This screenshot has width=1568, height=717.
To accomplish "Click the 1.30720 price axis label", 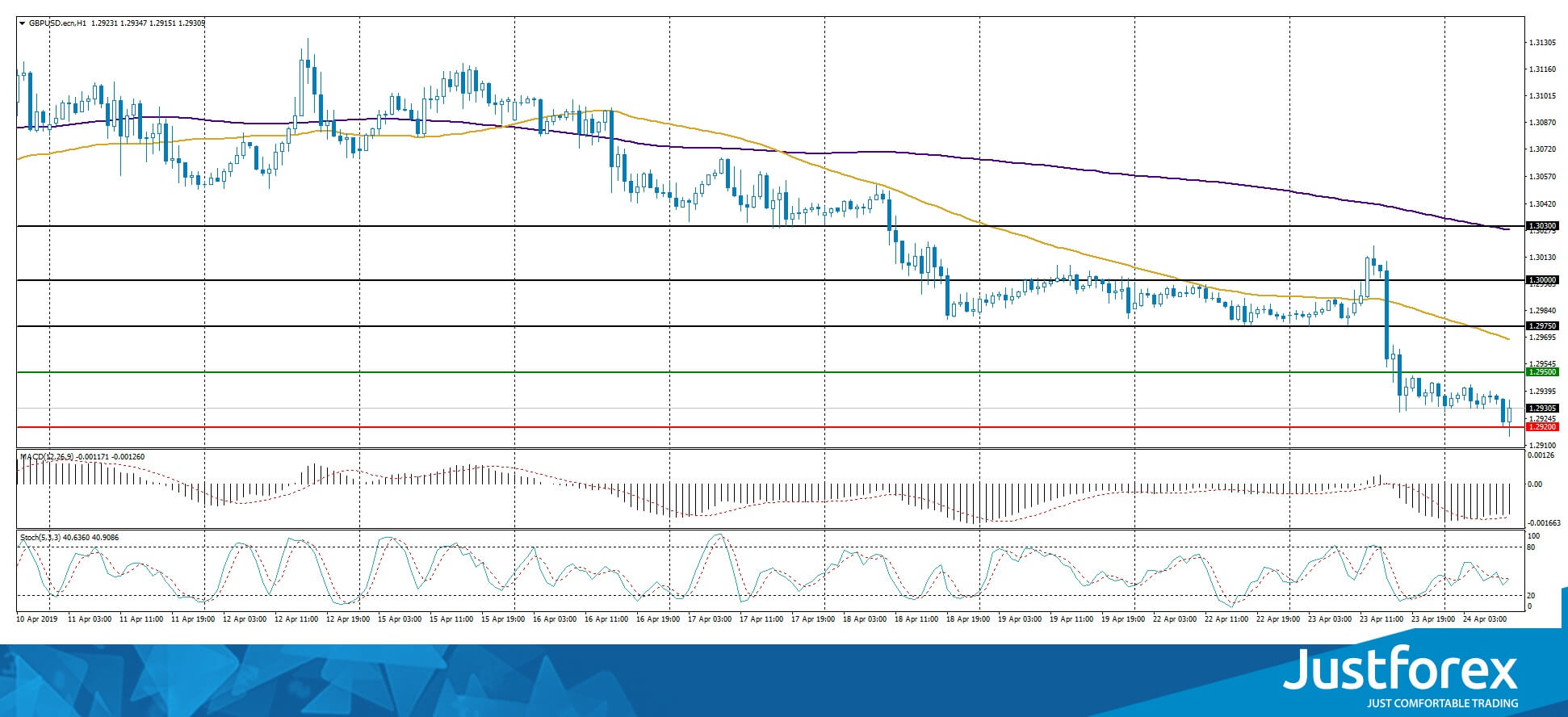I will coord(1543,149).
